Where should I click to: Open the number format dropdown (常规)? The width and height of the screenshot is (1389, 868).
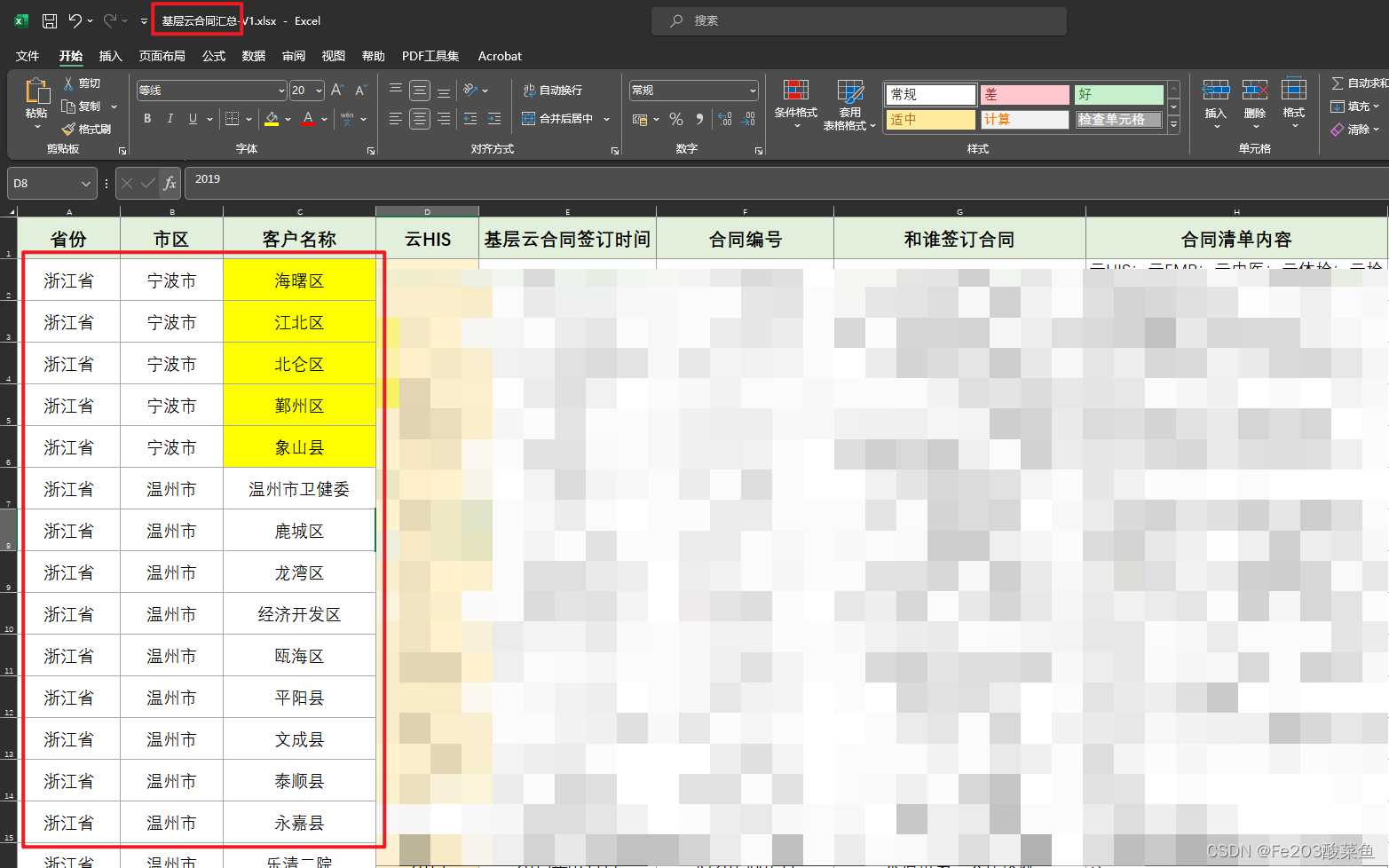[x=753, y=91]
